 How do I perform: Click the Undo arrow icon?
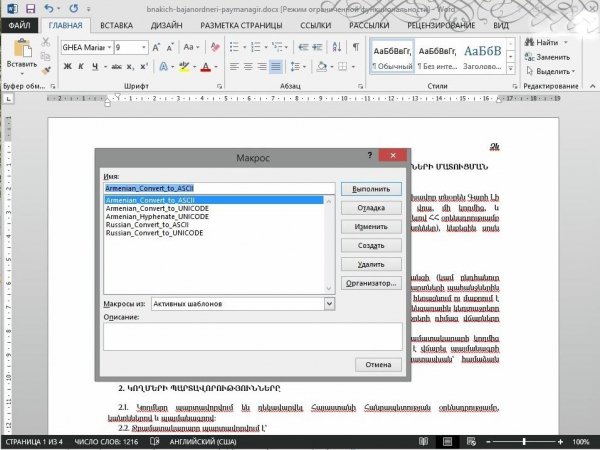click(x=49, y=8)
